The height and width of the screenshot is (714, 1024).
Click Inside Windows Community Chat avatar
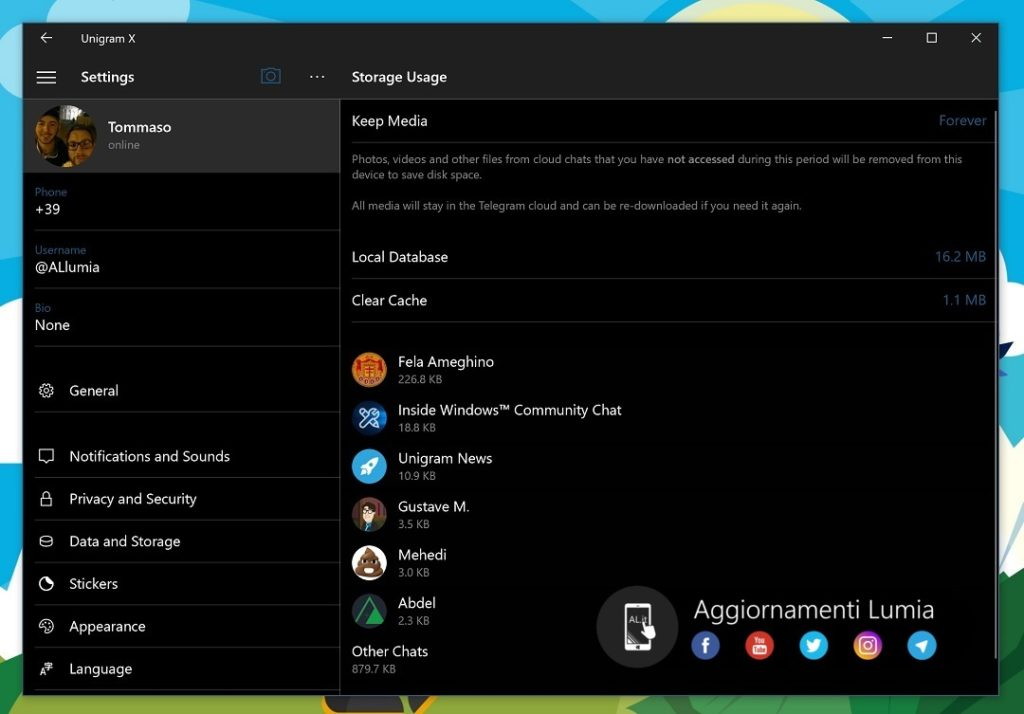click(x=369, y=417)
